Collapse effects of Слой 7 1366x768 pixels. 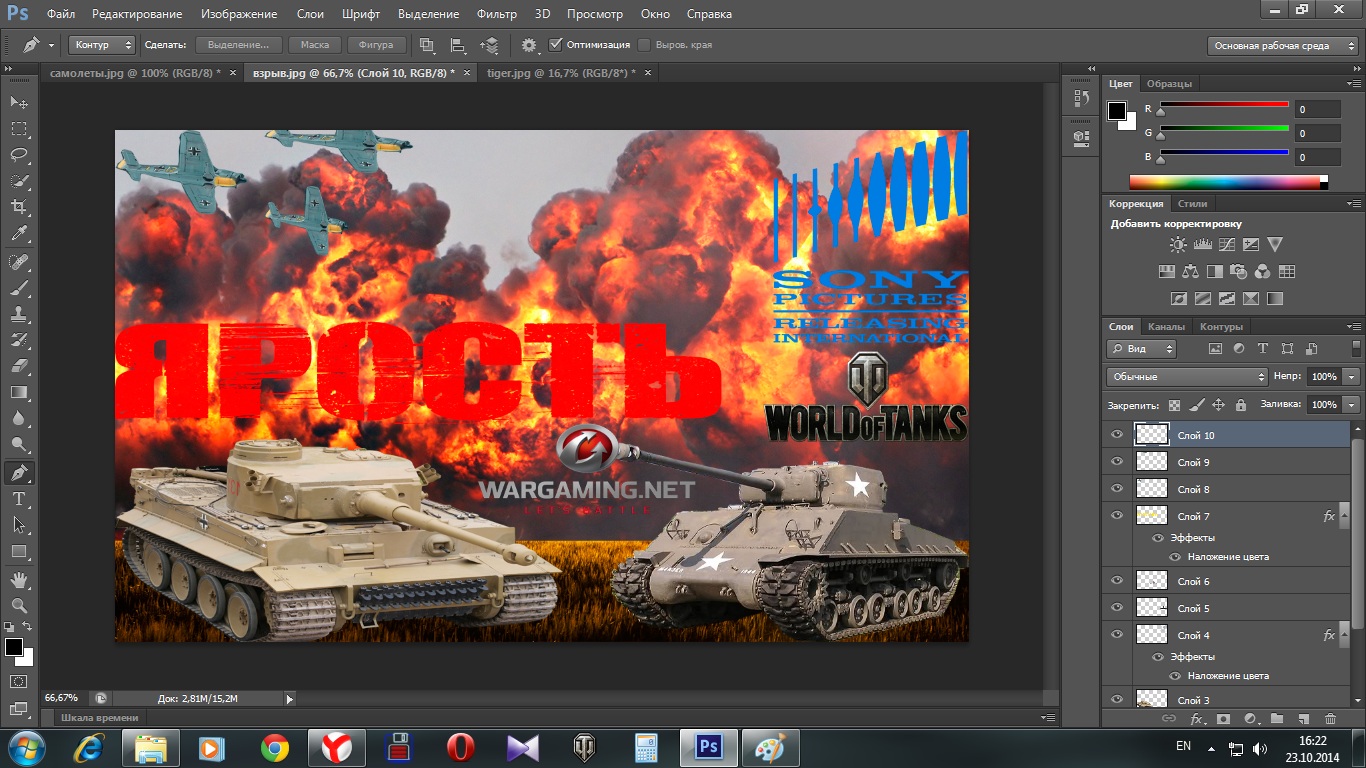click(1344, 517)
